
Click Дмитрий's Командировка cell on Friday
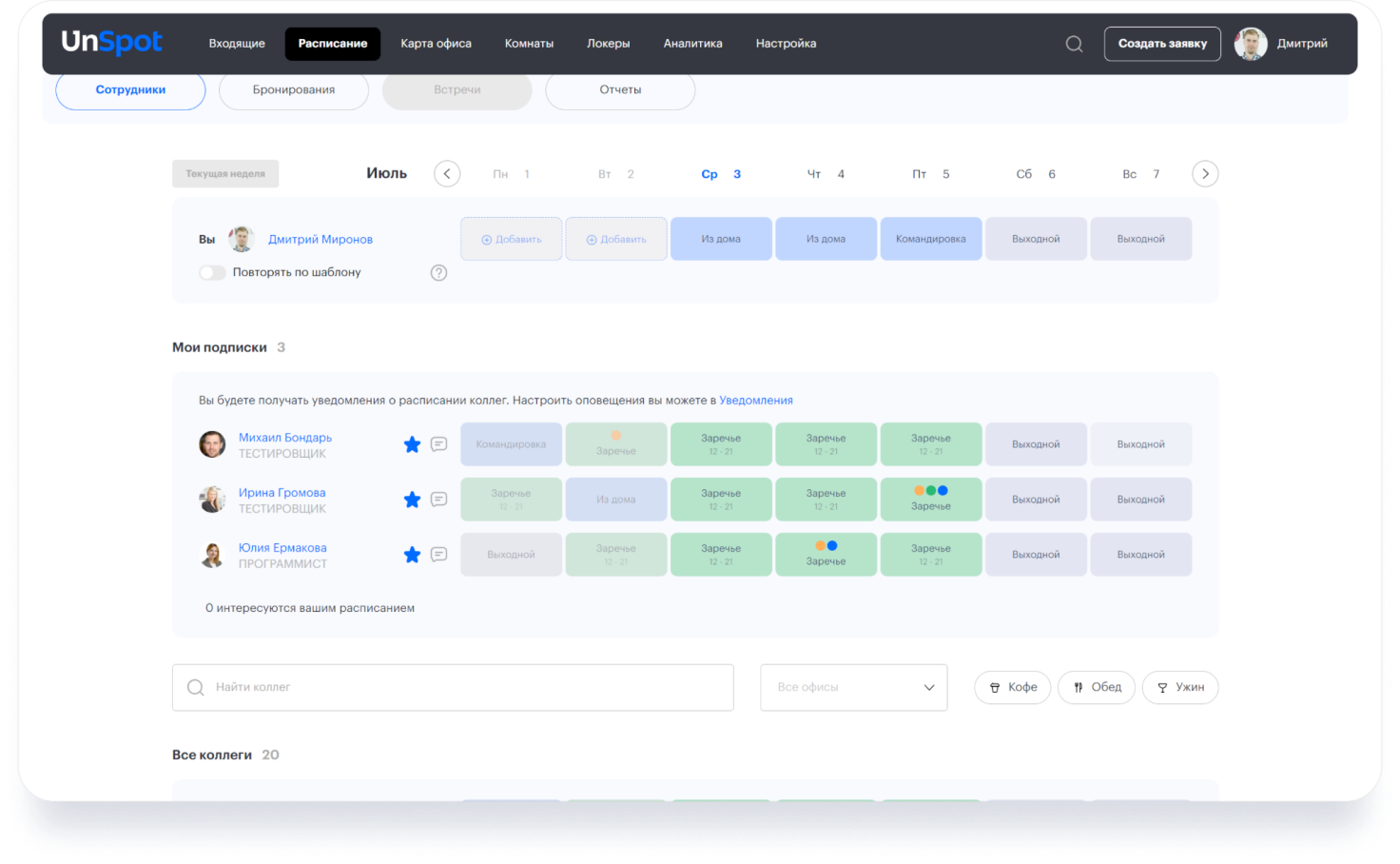931,239
